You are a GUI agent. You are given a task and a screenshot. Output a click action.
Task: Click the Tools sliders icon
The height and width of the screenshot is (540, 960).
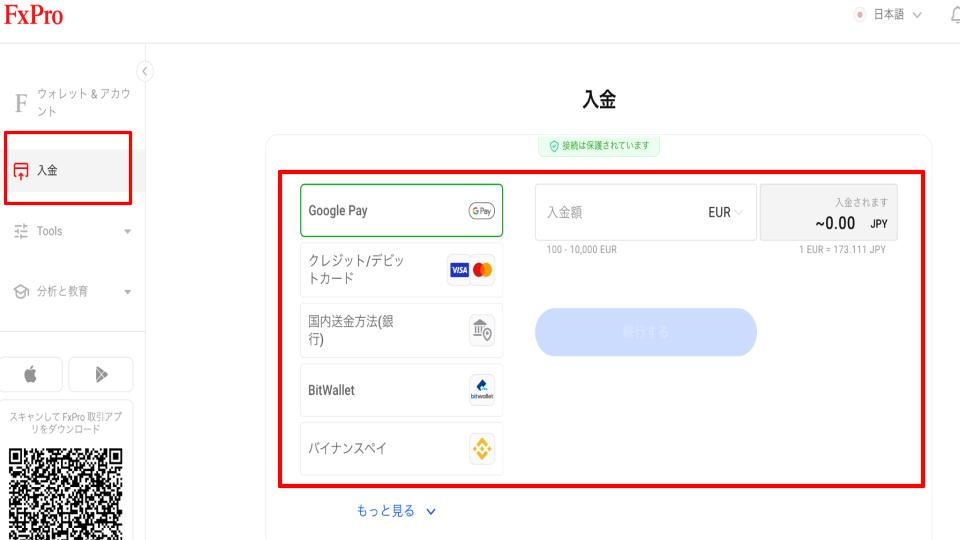click(x=21, y=231)
